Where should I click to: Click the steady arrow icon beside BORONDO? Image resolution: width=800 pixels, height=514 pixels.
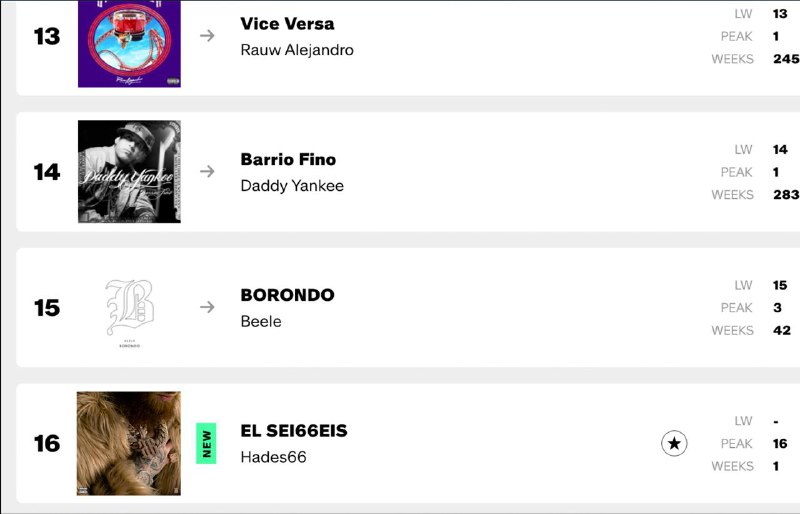tap(207, 307)
